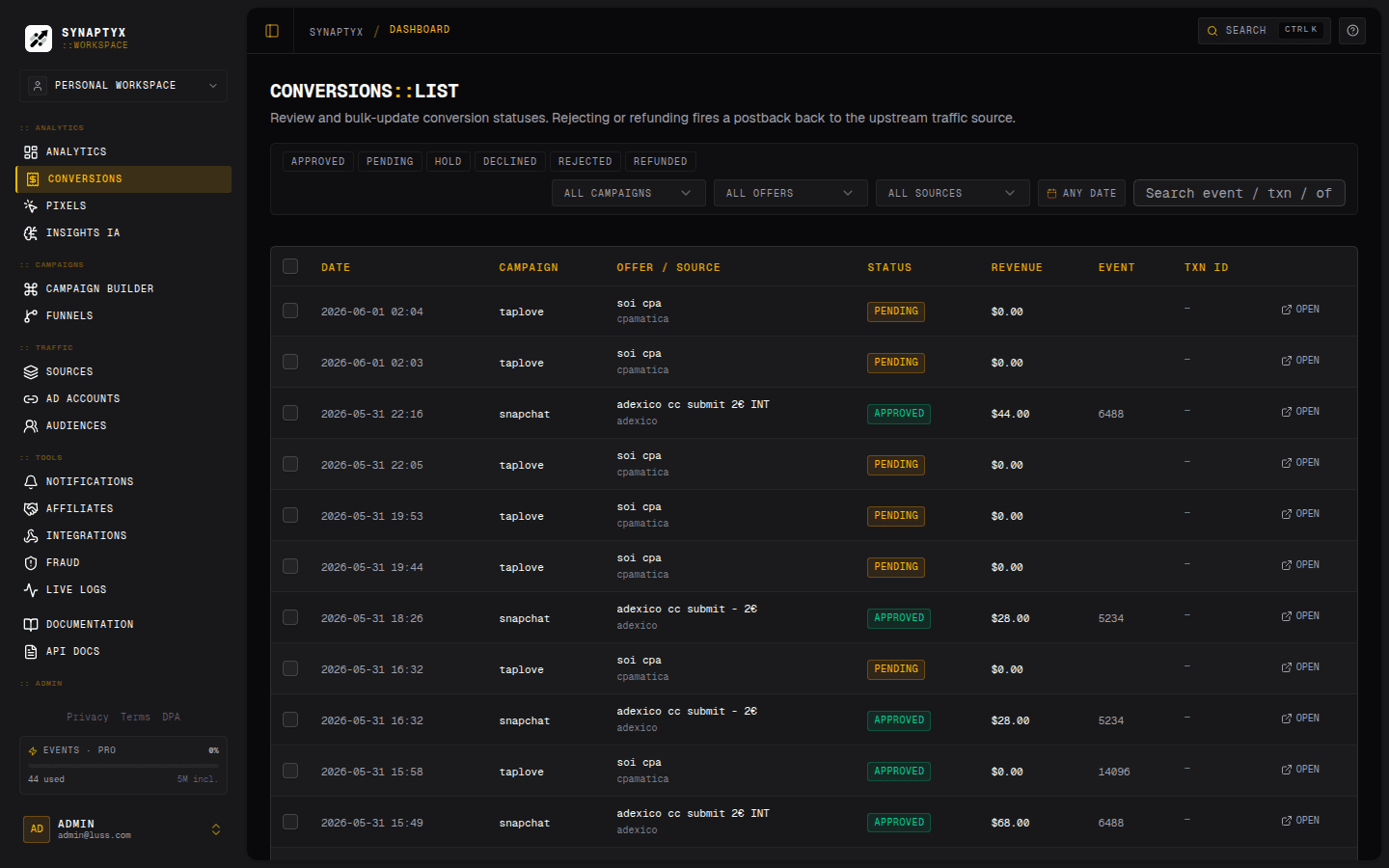The height and width of the screenshot is (868, 1389).
Task: Filter by Hold status
Action: pos(449,162)
